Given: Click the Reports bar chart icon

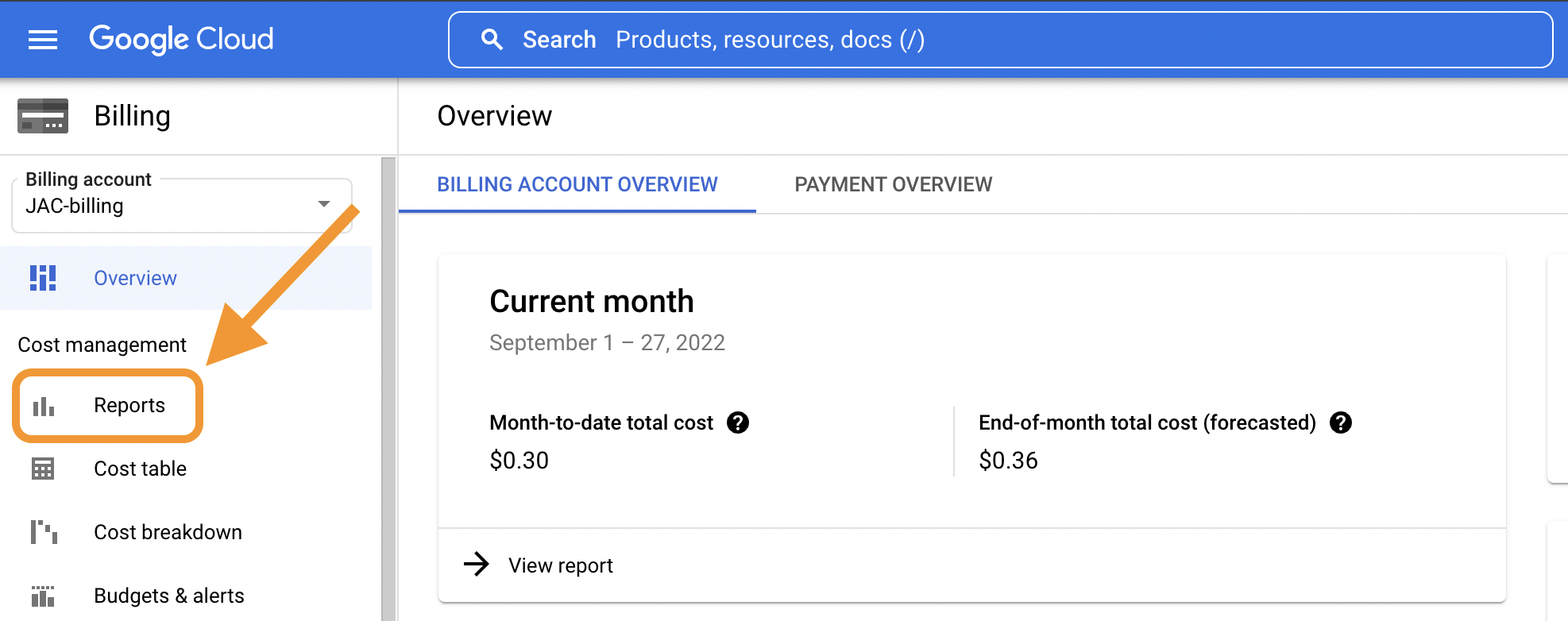Looking at the screenshot, I should (x=44, y=406).
